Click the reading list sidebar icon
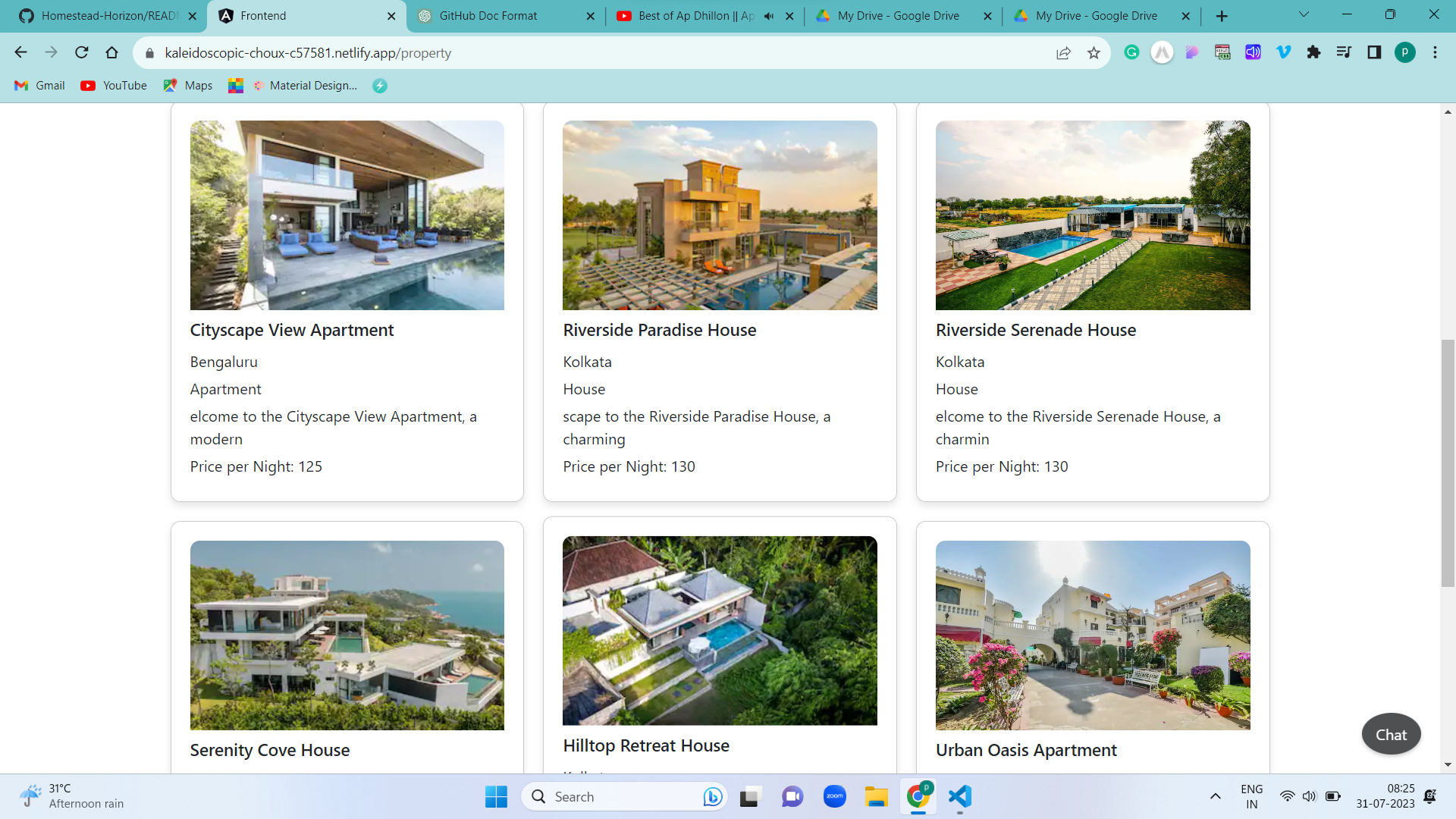1456x819 pixels. pyautogui.click(x=1374, y=53)
